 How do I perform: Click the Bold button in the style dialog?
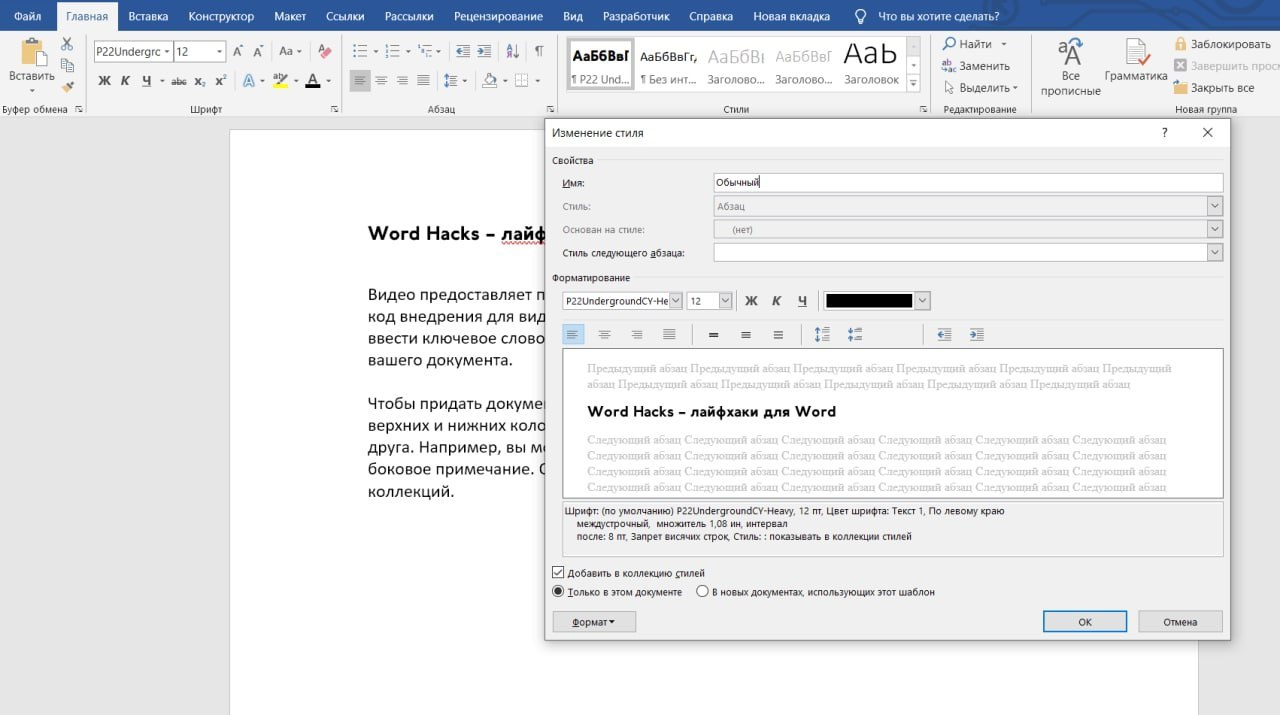(x=751, y=301)
